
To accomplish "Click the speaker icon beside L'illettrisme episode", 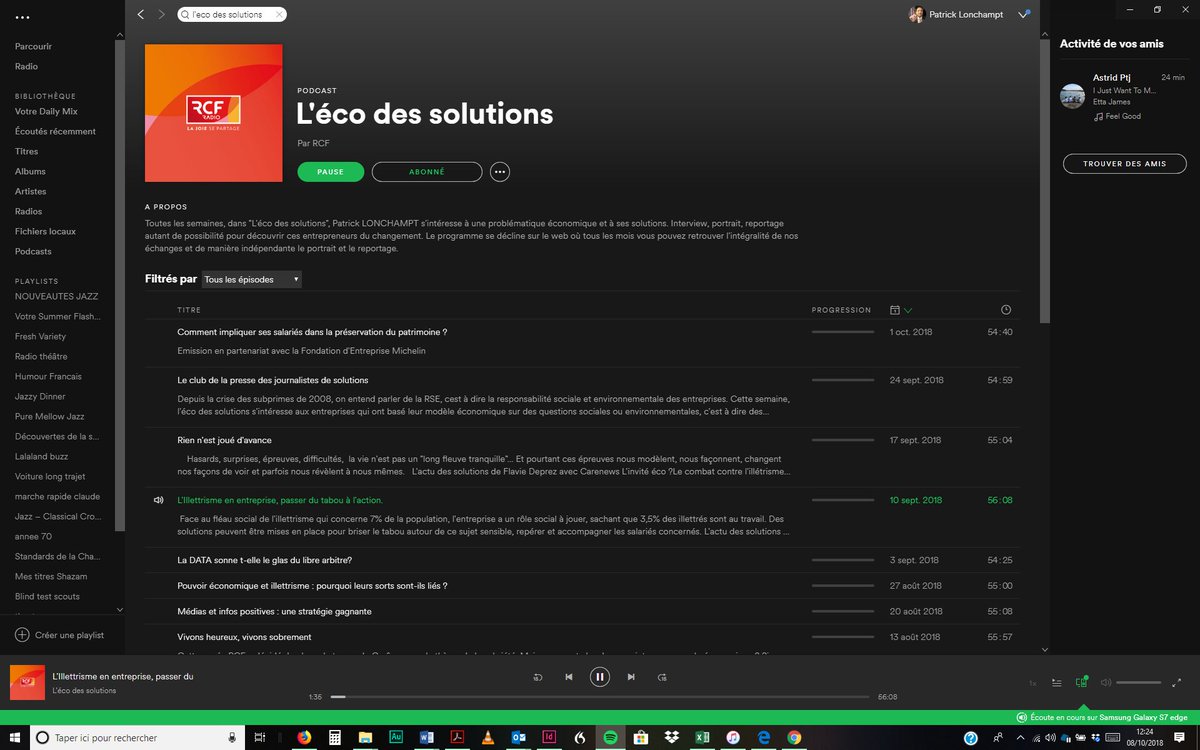I will 158,500.
